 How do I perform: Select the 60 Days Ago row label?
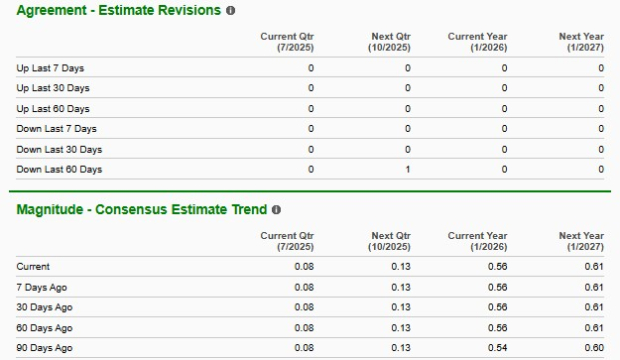coord(44,328)
